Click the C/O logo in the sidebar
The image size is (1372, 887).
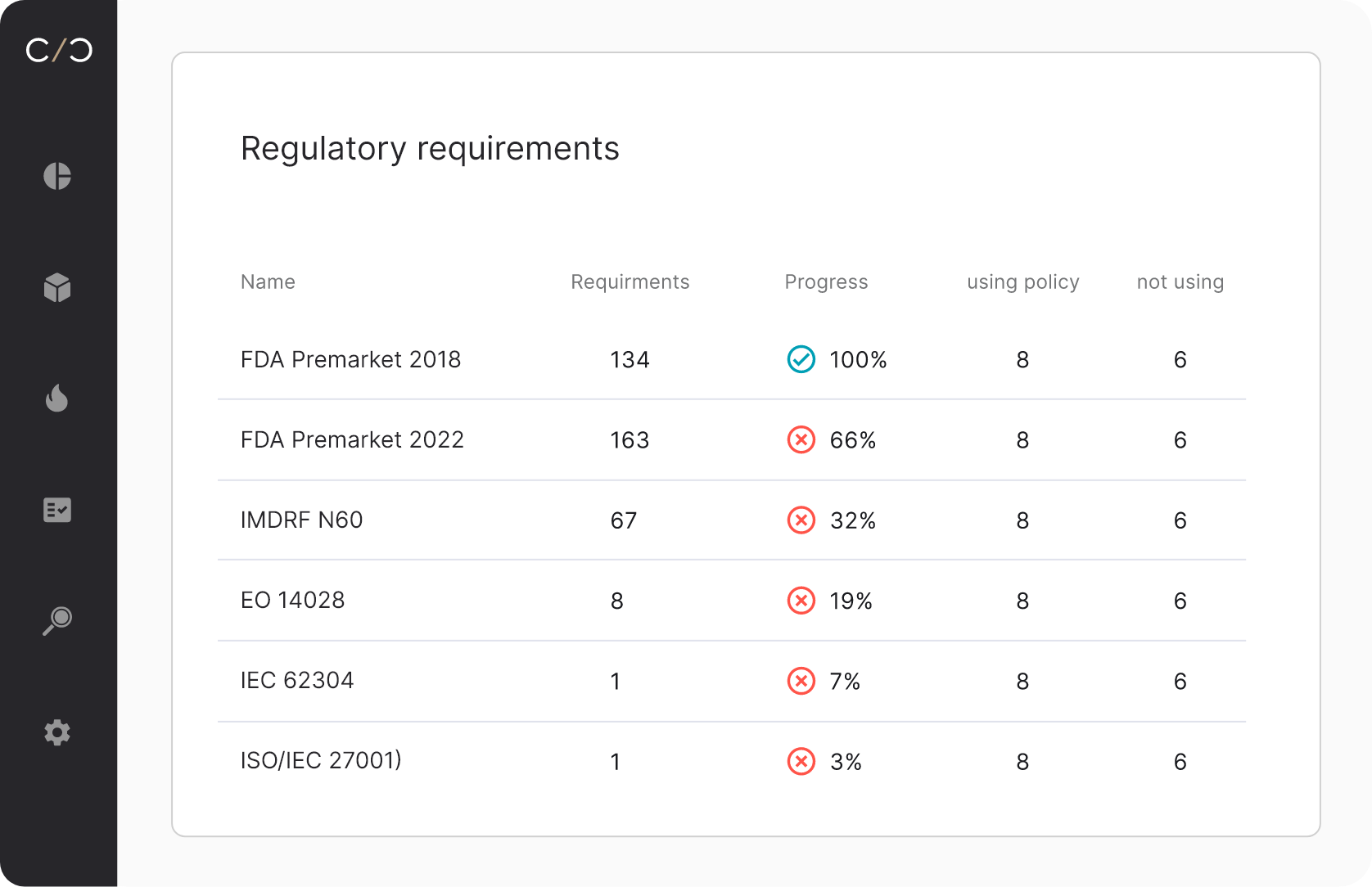(x=59, y=51)
